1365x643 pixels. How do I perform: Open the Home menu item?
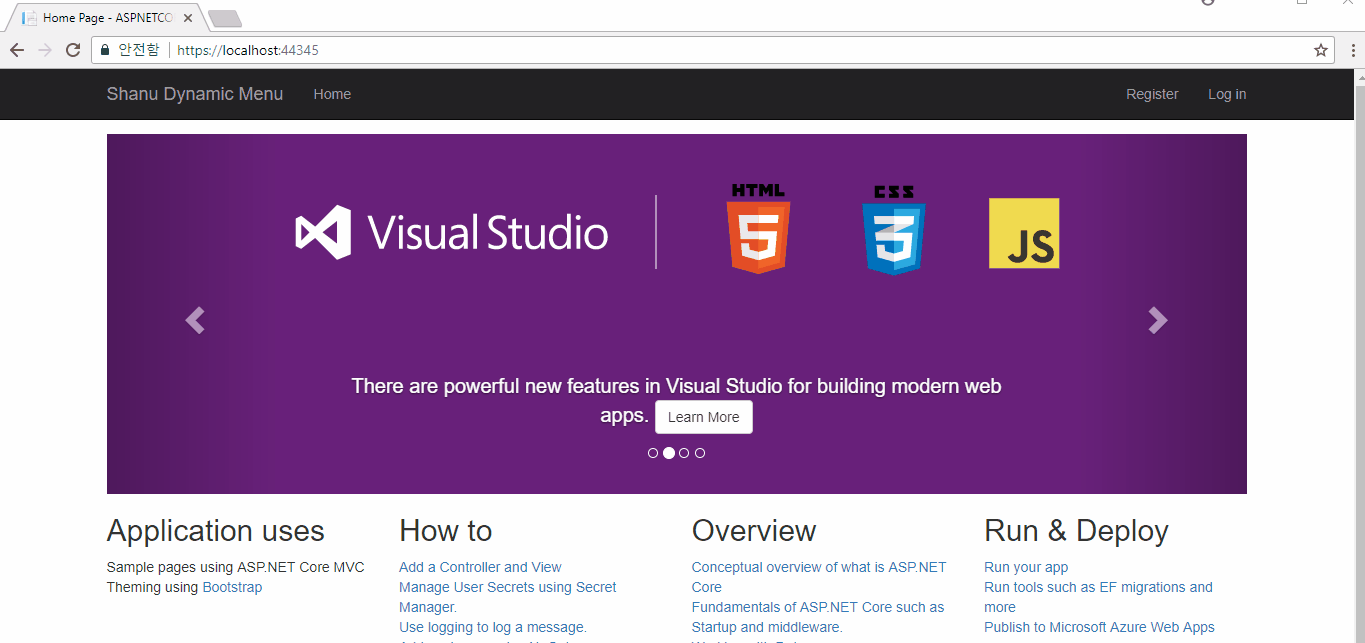(x=332, y=94)
